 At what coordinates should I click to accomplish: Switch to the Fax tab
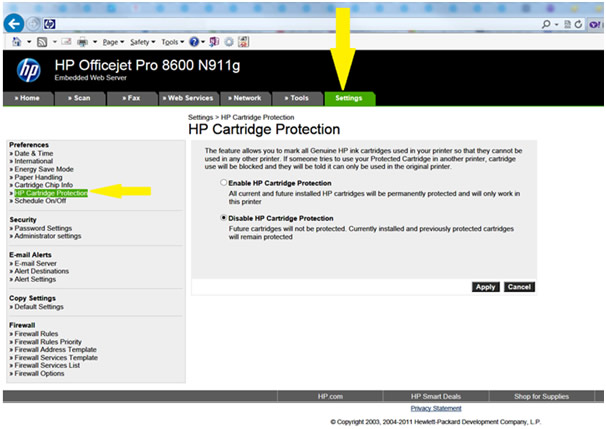pos(131,98)
